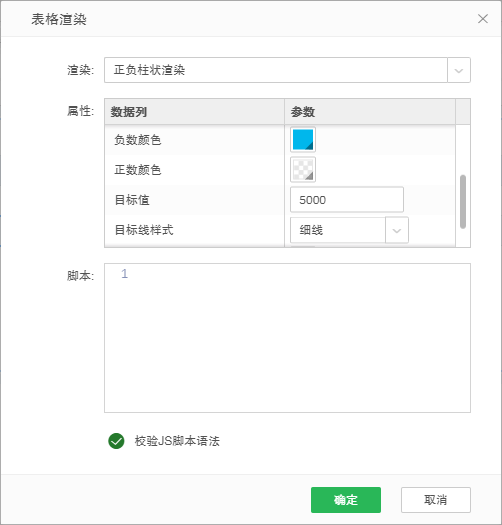Click the property table vertical scrollbar thumb
This screenshot has width=502, height=525.
[463, 202]
